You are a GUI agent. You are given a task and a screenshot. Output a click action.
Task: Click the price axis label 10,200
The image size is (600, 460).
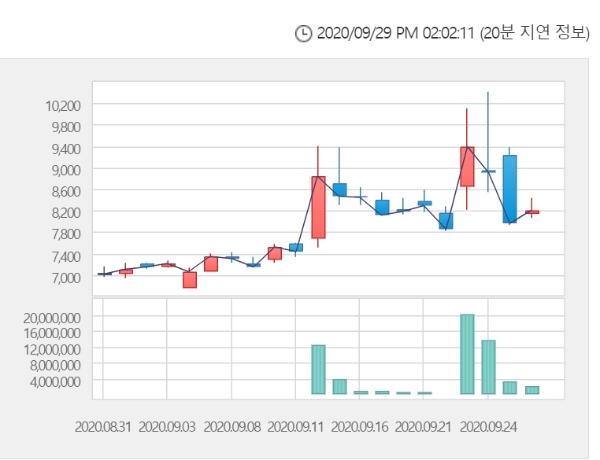[x=63, y=106]
